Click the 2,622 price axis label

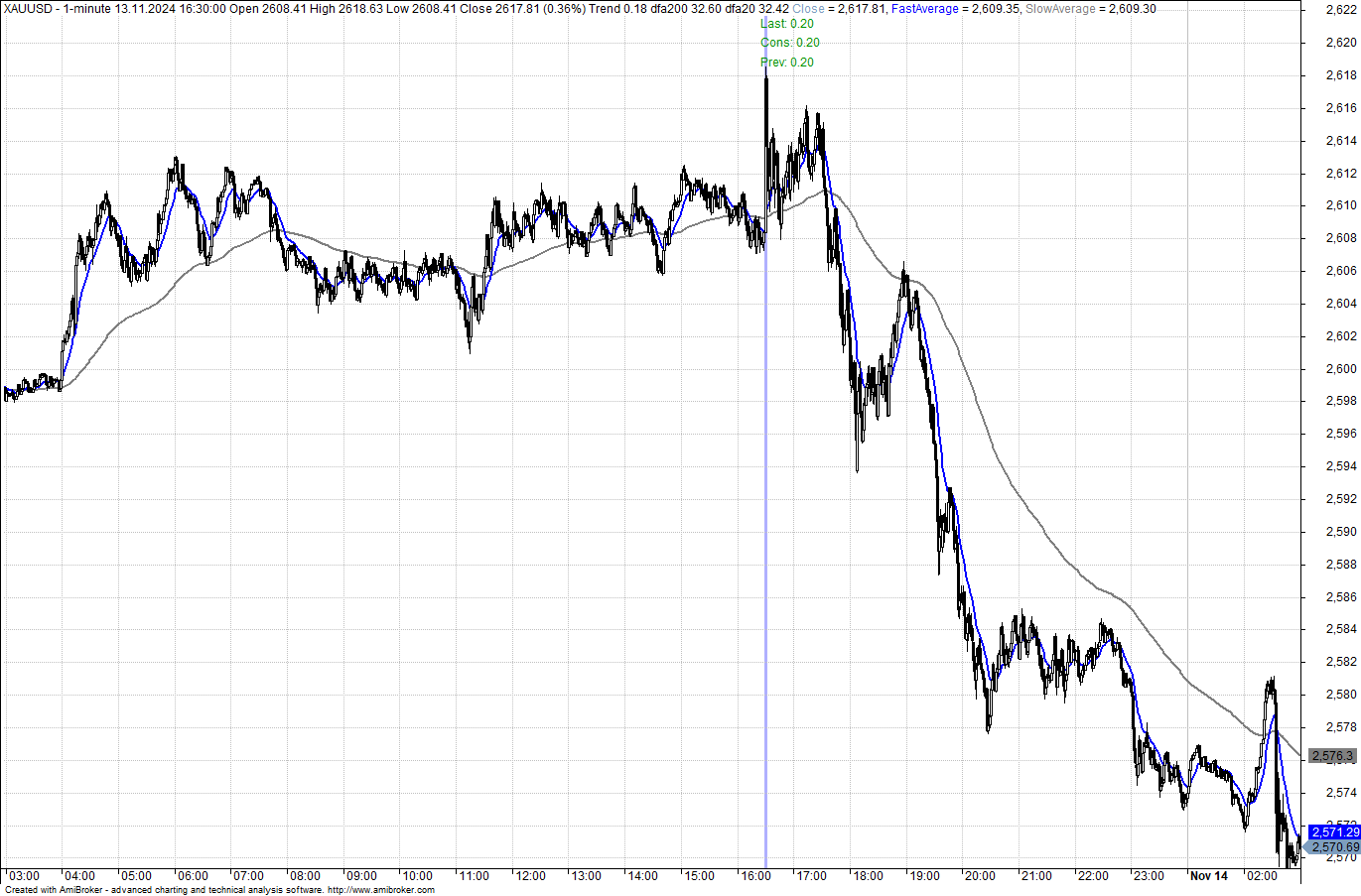tap(1341, 10)
